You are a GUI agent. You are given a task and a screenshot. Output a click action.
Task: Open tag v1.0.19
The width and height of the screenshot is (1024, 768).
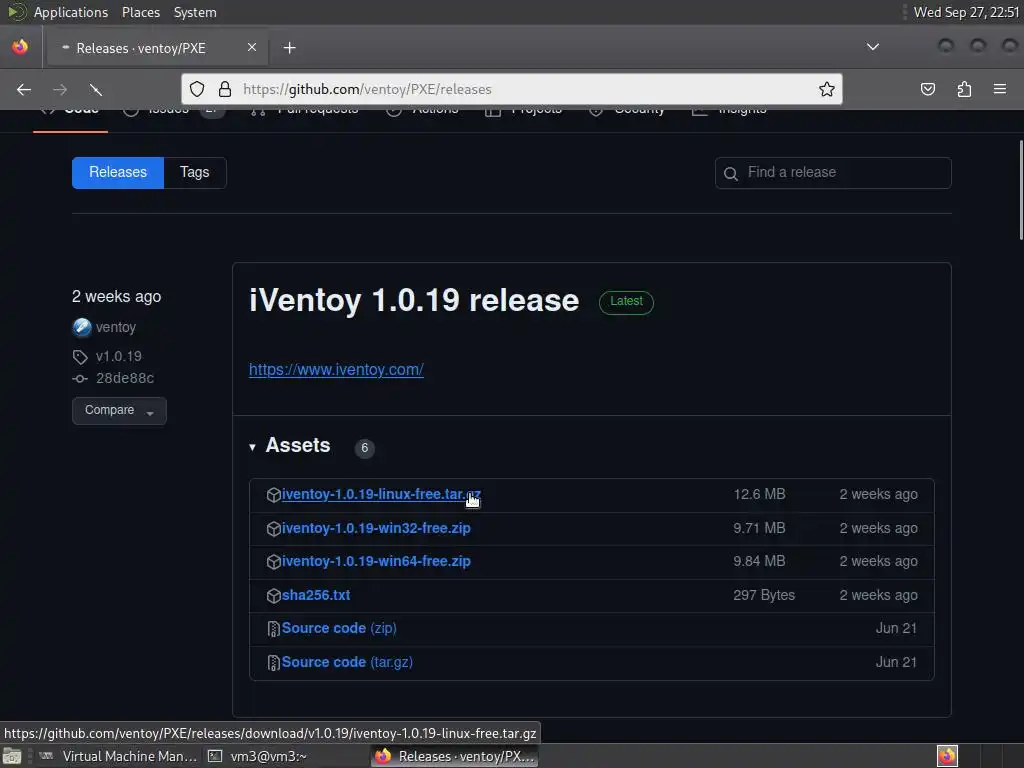119,357
